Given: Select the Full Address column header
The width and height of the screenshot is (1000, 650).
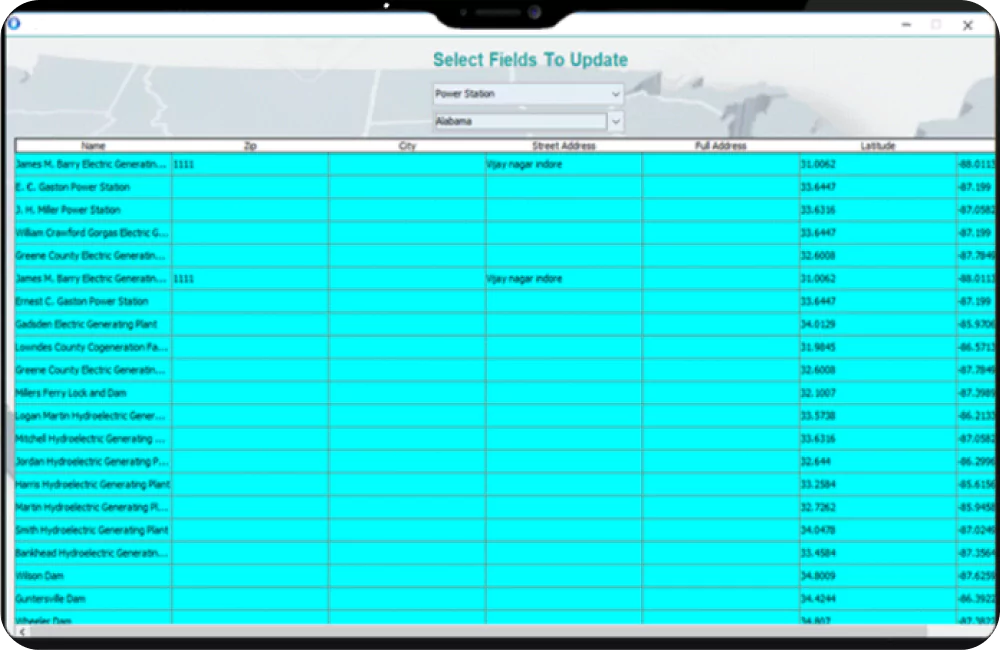Looking at the screenshot, I should (x=721, y=146).
